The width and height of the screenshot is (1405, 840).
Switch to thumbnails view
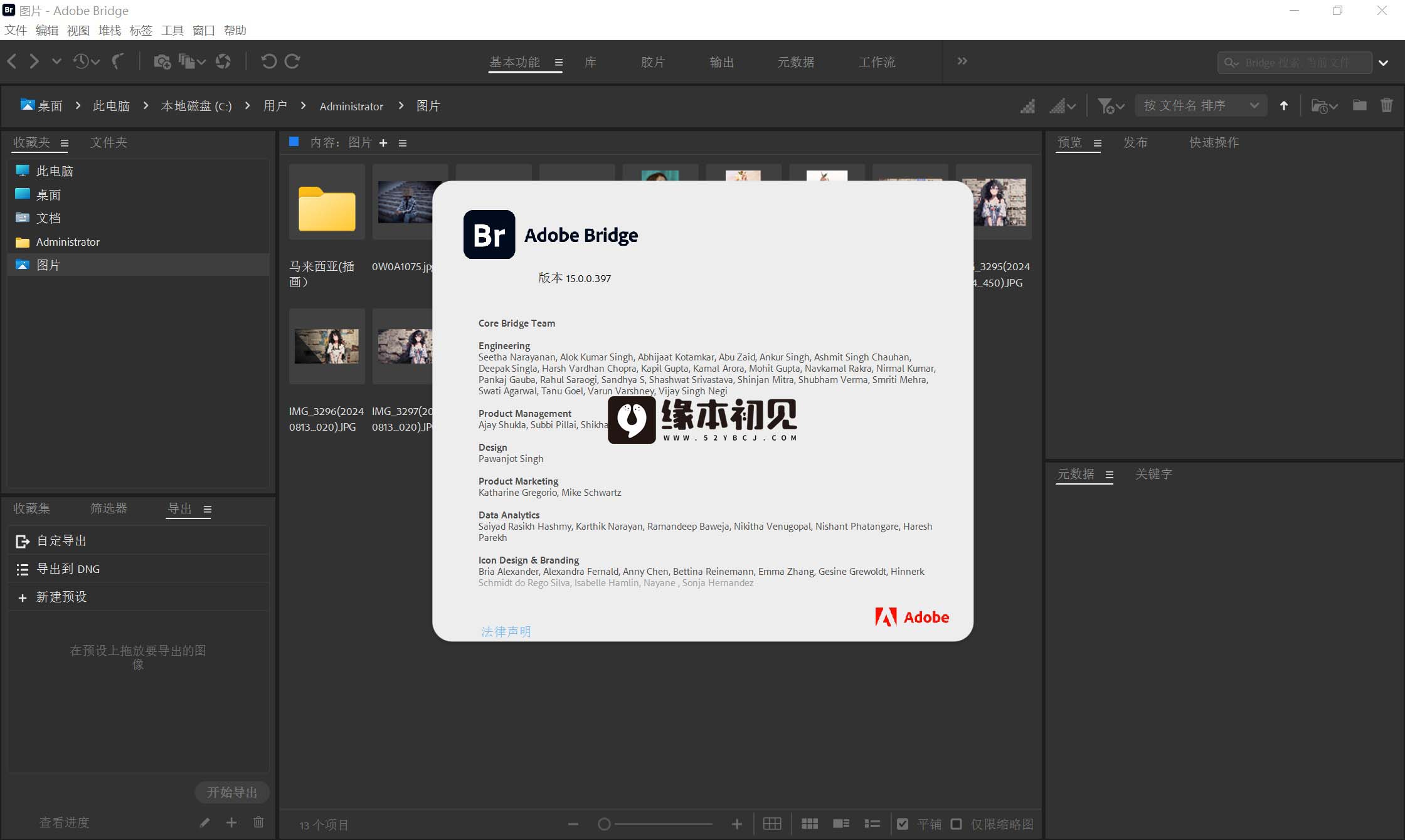(810, 824)
